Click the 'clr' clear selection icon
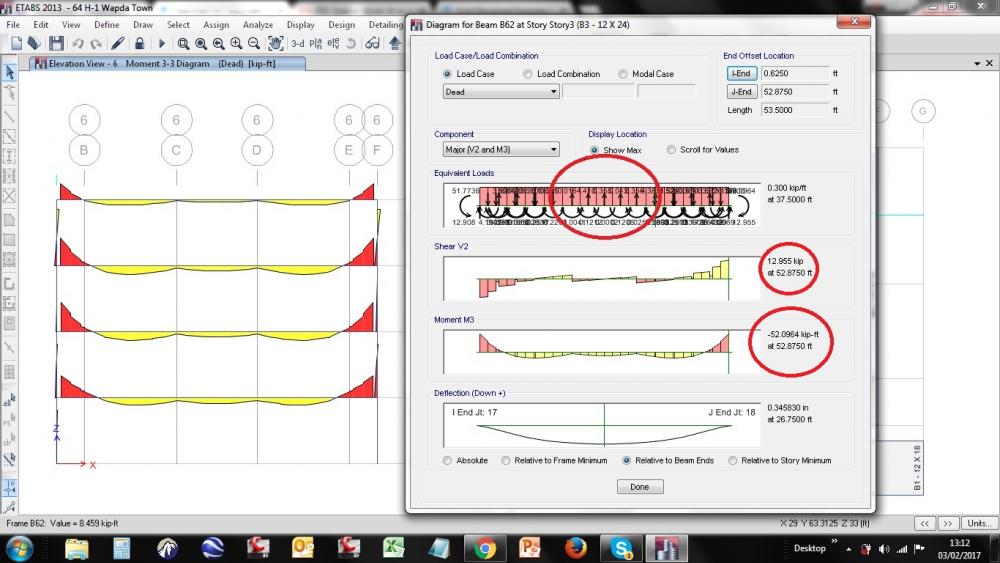1000x563 pixels. coord(10,439)
